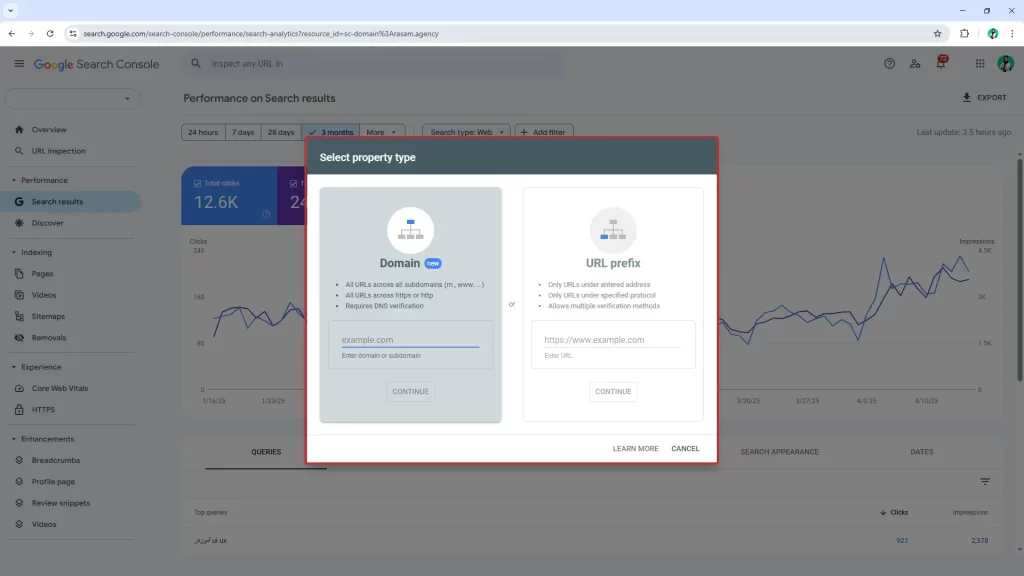This screenshot has width=1024, height=576.
Task: Open URL inspection in the sidebar
Action: (58, 151)
